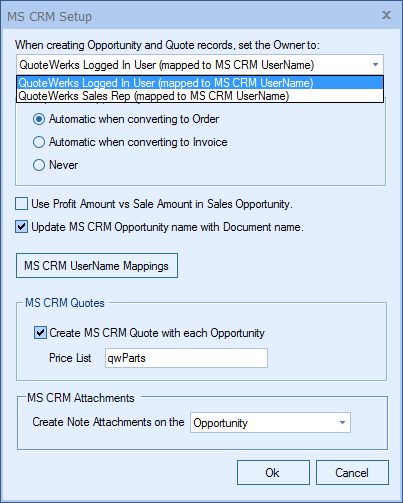Open the Create Note Attachments dropdown
Image resolution: width=403 pixels, height=503 pixels.
pos(270,423)
